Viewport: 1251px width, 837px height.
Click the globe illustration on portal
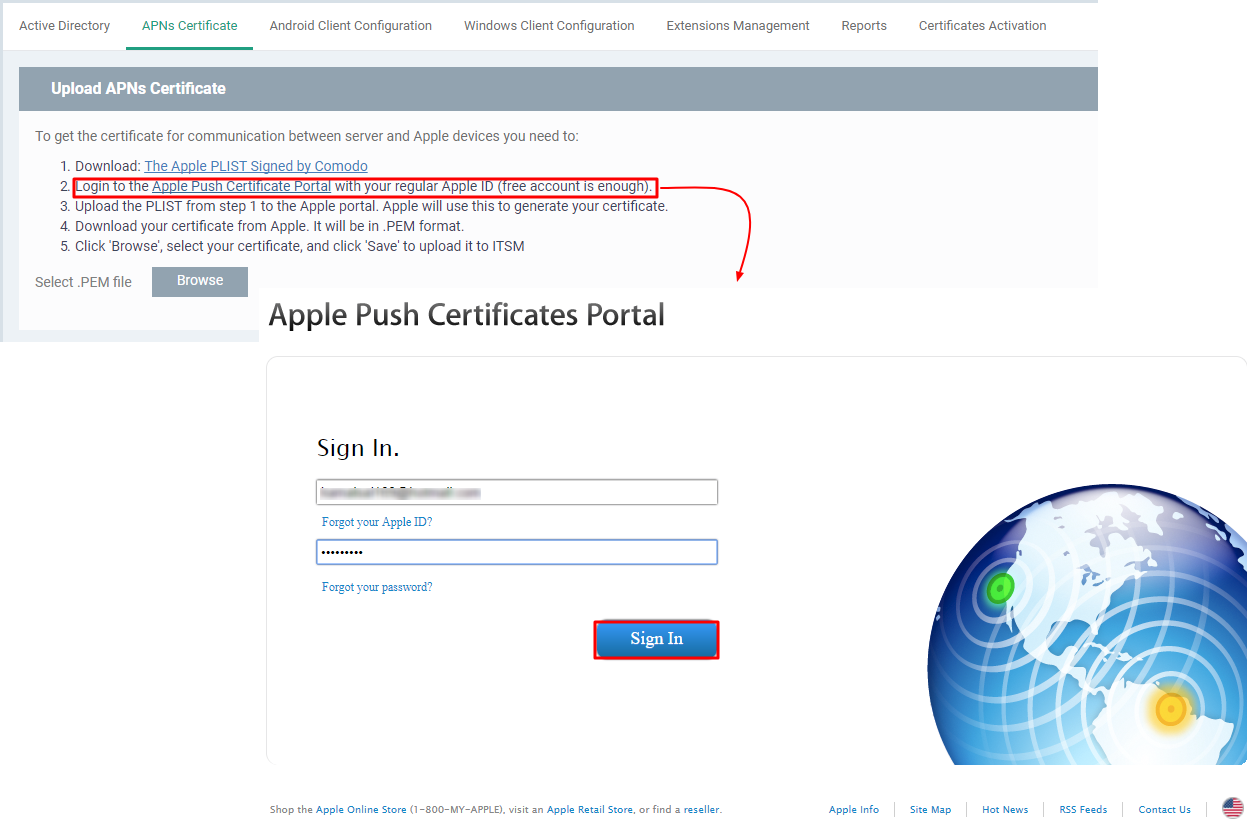(1087, 625)
